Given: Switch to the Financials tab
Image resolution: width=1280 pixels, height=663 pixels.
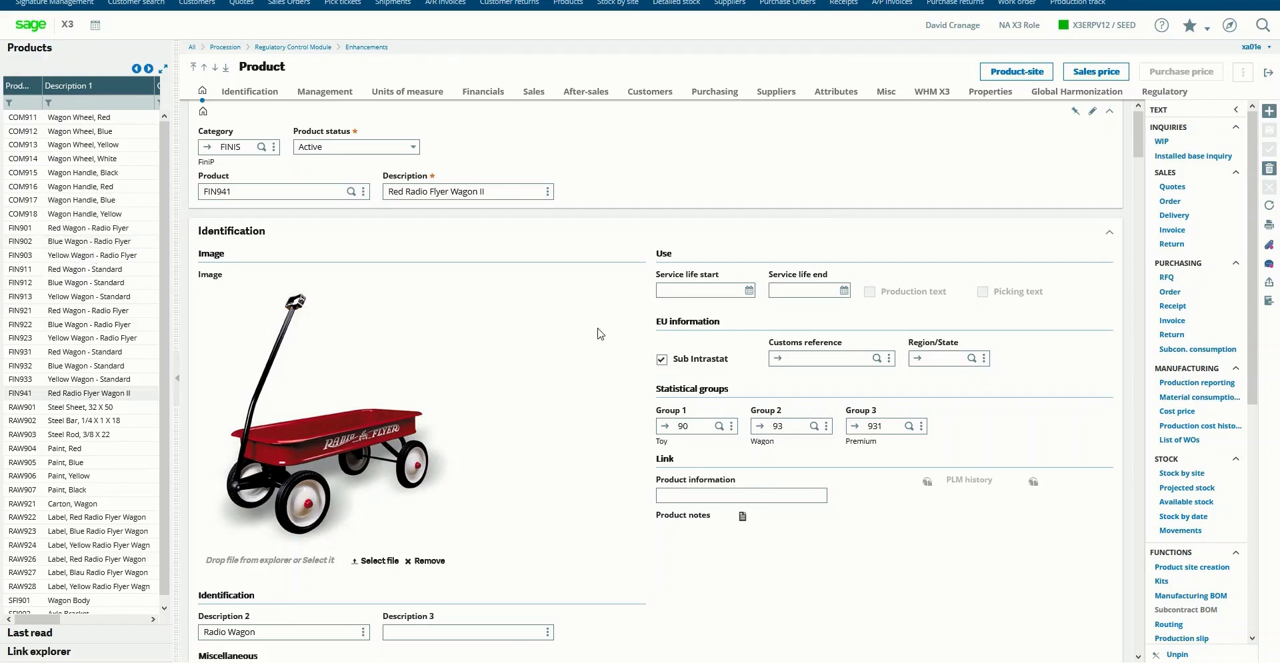Looking at the screenshot, I should pyautogui.click(x=483, y=92).
